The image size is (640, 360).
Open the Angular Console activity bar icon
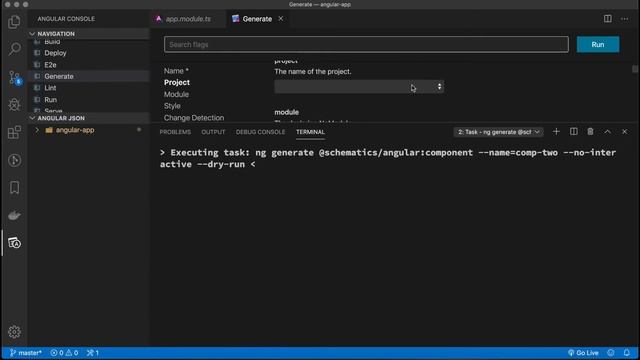[14, 243]
